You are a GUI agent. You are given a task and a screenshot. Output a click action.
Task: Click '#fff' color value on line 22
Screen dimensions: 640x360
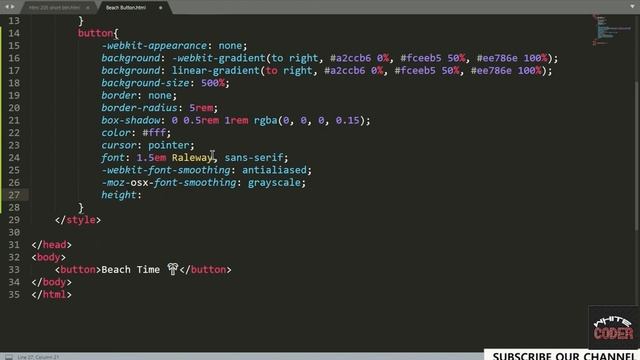(154, 133)
